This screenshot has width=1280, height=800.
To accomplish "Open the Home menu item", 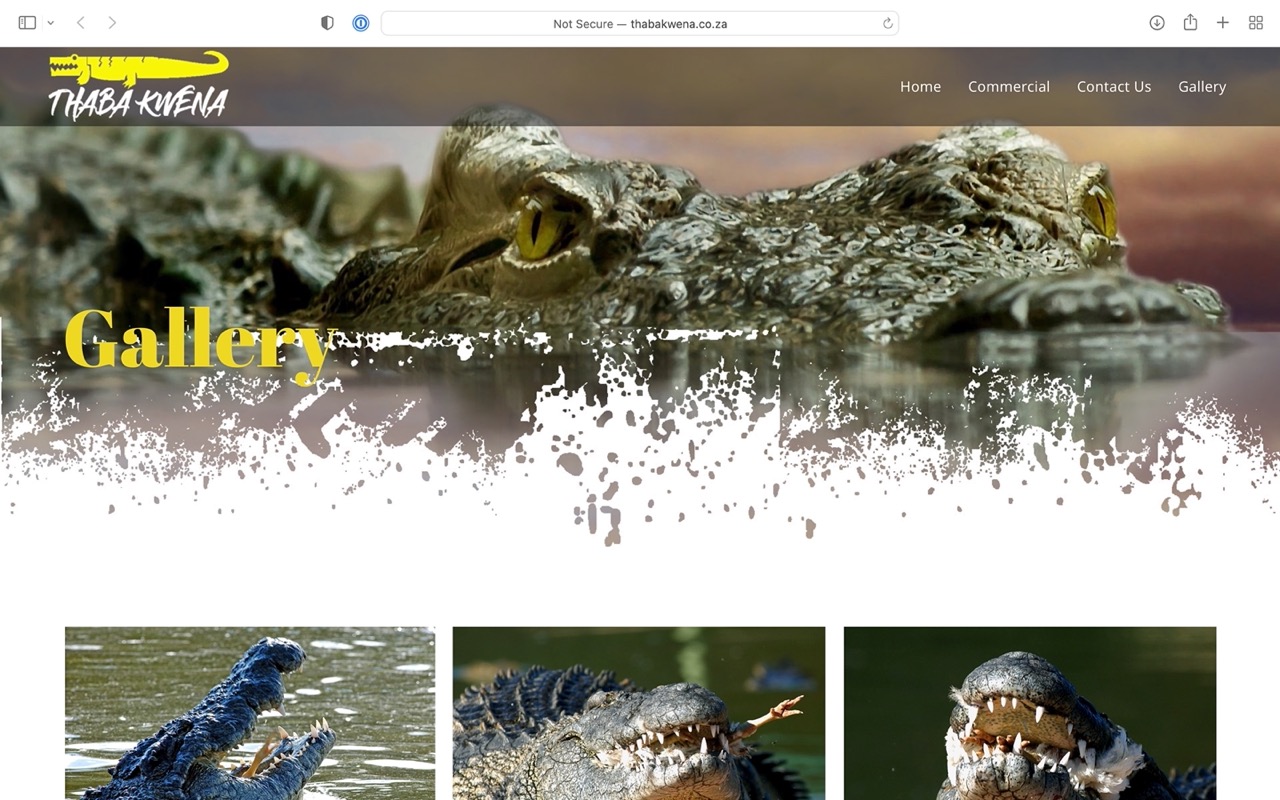I will [x=920, y=87].
